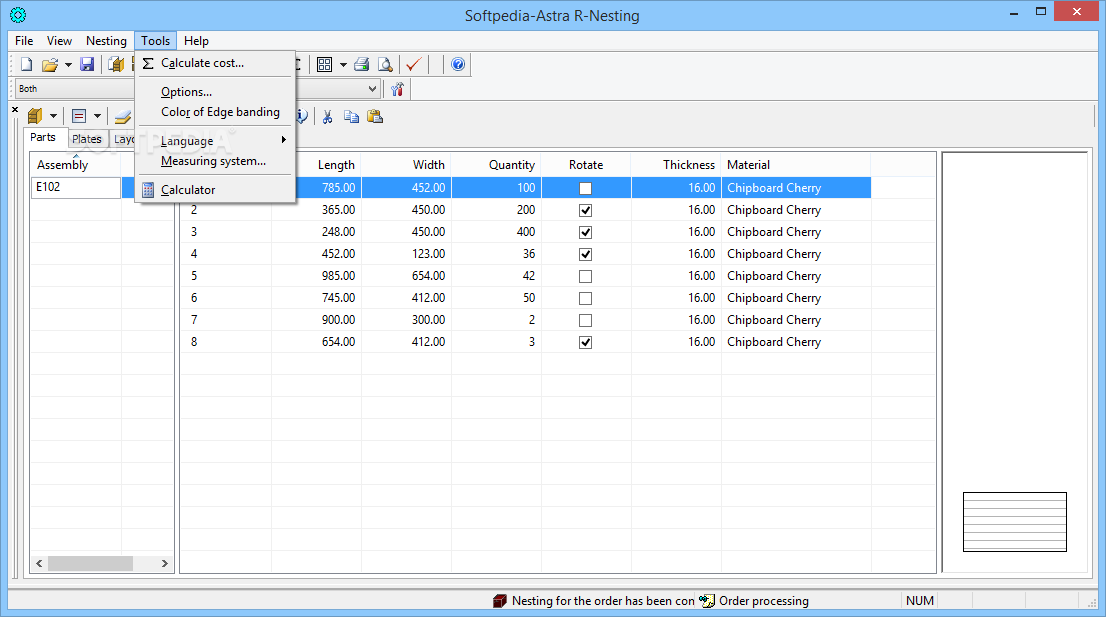Choose Calculate cost... menu entry
Image resolution: width=1106 pixels, height=617 pixels.
pos(215,63)
